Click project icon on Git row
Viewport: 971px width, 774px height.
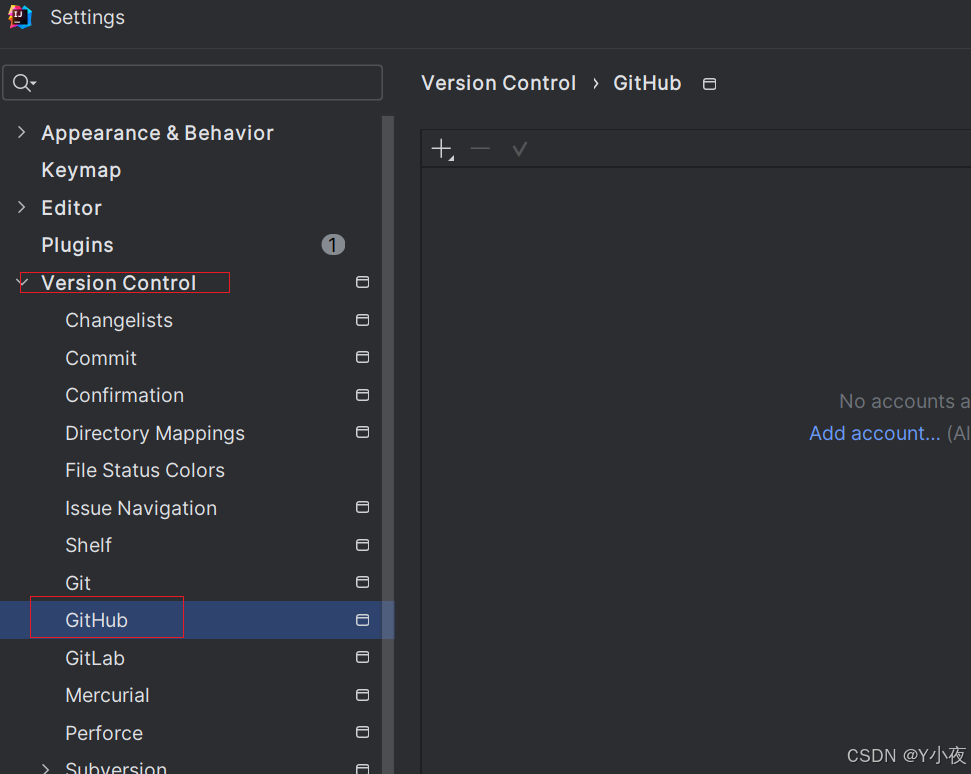coord(362,582)
